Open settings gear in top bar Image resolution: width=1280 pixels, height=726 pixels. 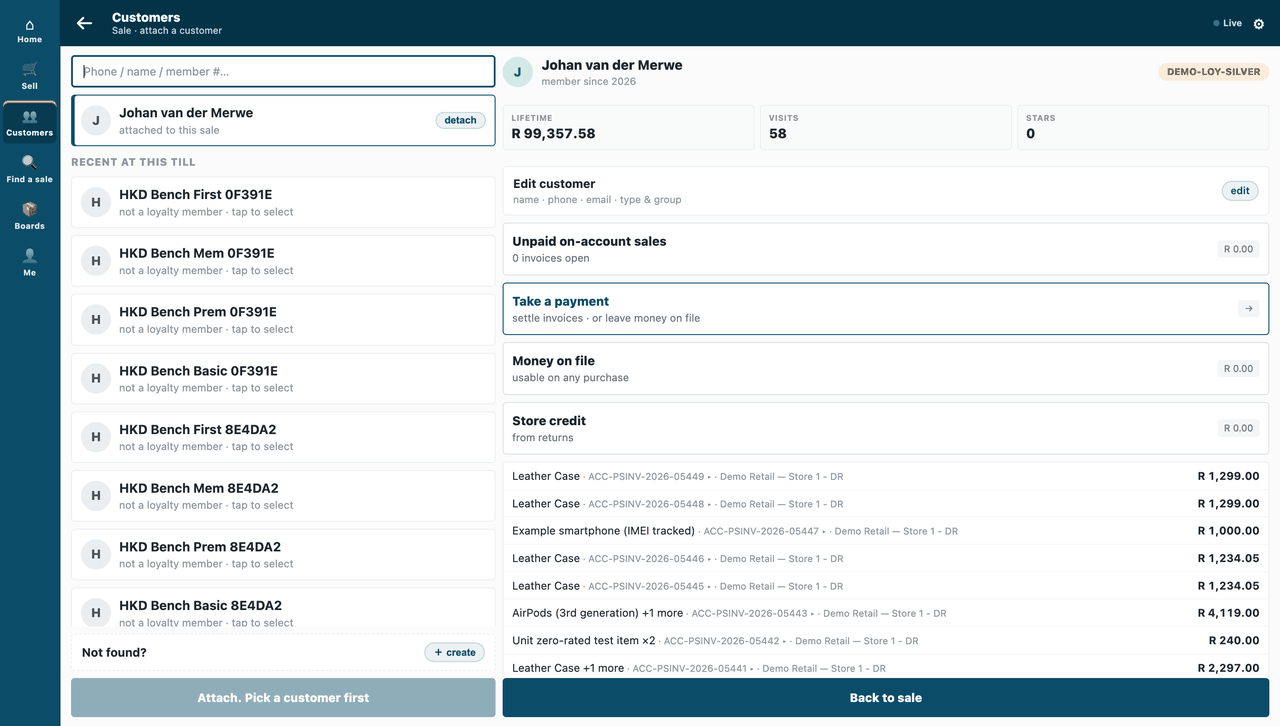(x=1258, y=24)
